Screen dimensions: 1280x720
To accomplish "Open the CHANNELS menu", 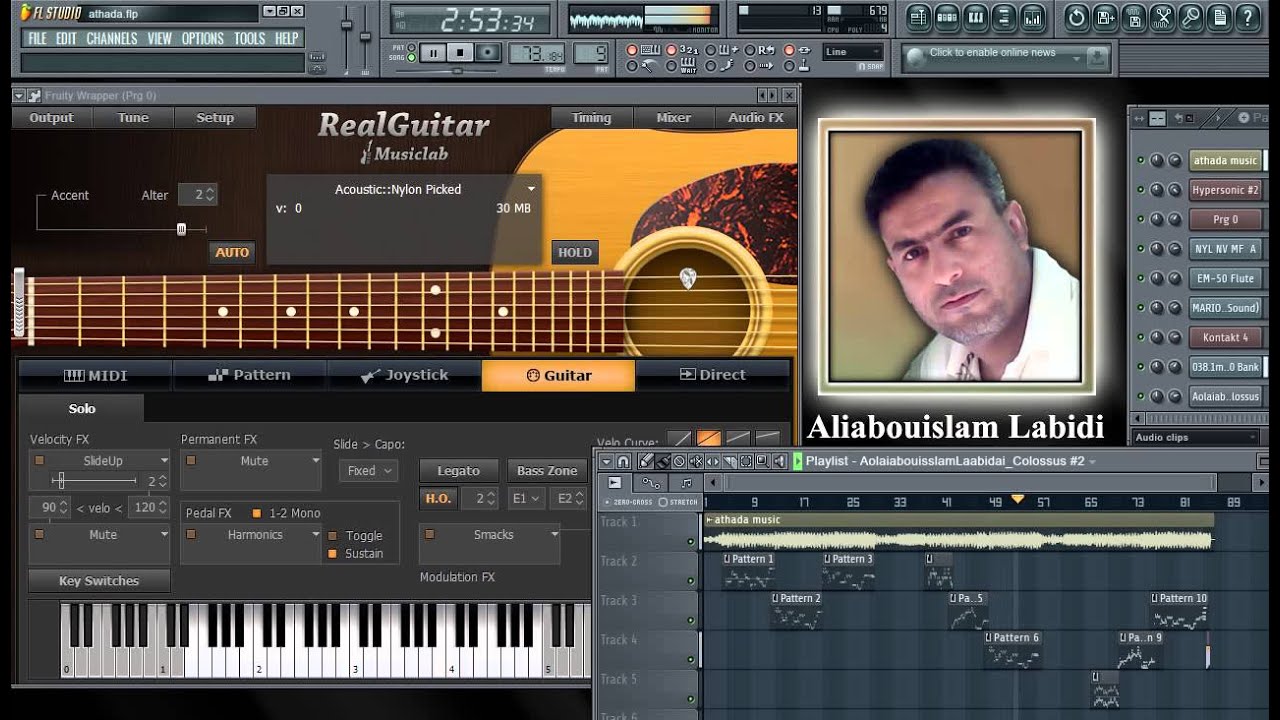I will click(x=111, y=39).
